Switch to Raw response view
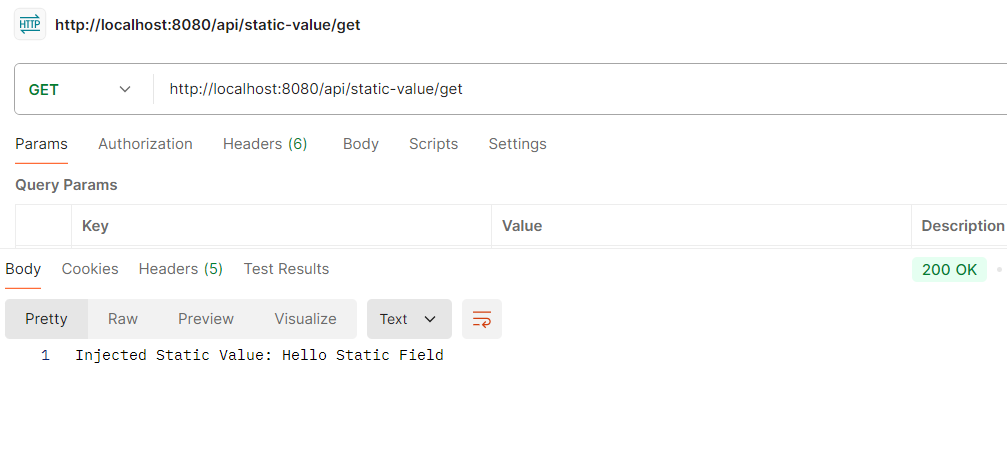 [123, 319]
